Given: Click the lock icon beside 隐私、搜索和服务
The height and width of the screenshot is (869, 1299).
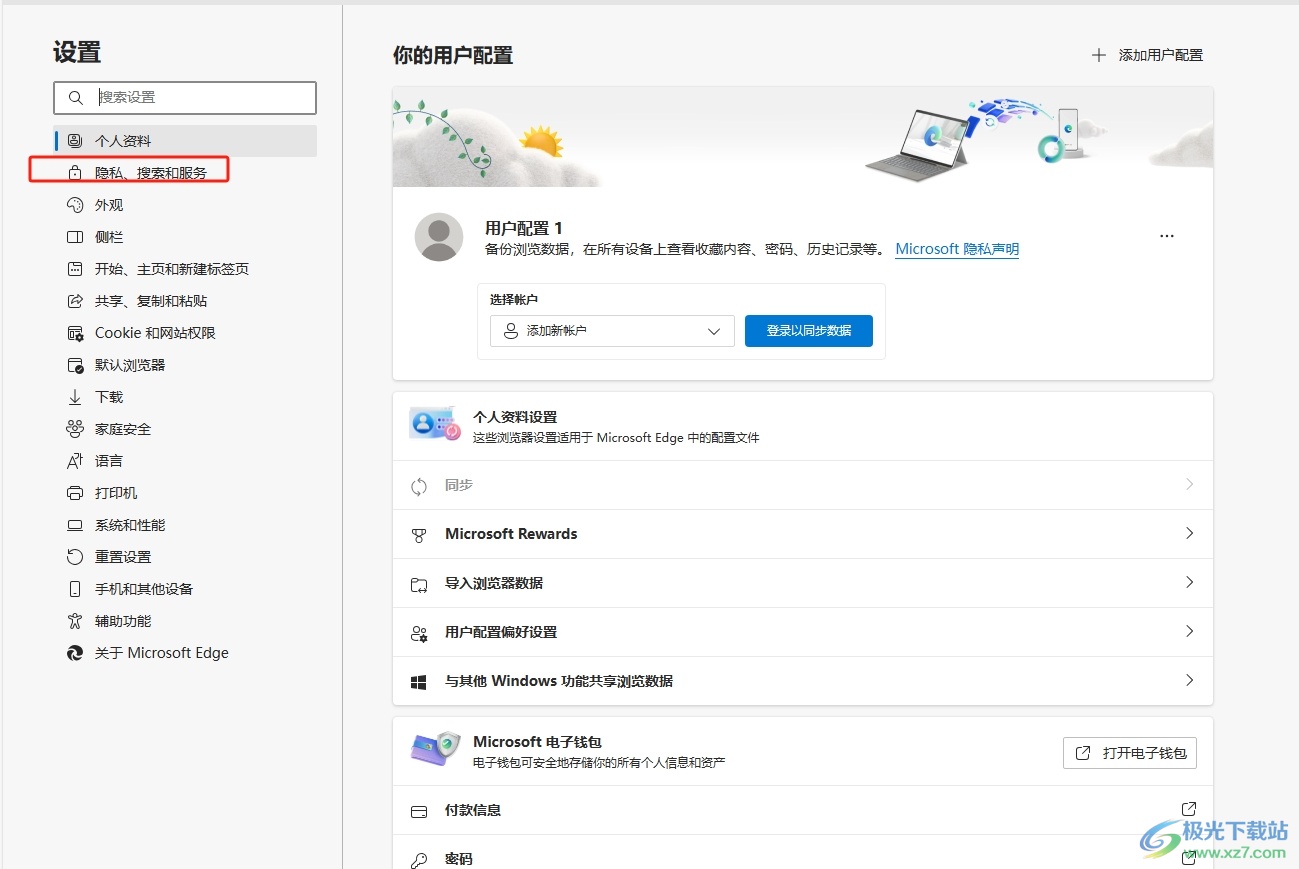Looking at the screenshot, I should coord(74,173).
